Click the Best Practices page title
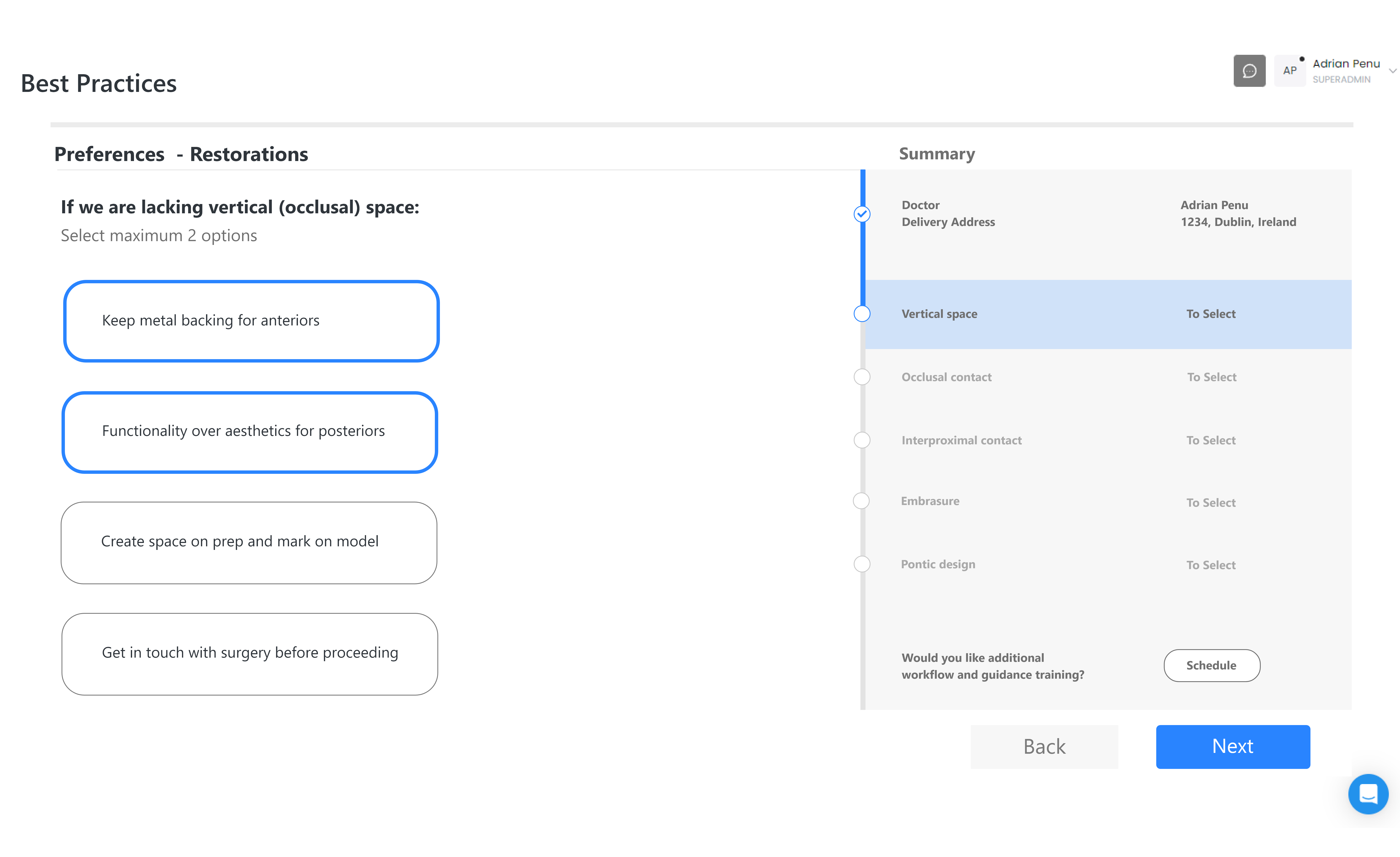 coord(99,83)
